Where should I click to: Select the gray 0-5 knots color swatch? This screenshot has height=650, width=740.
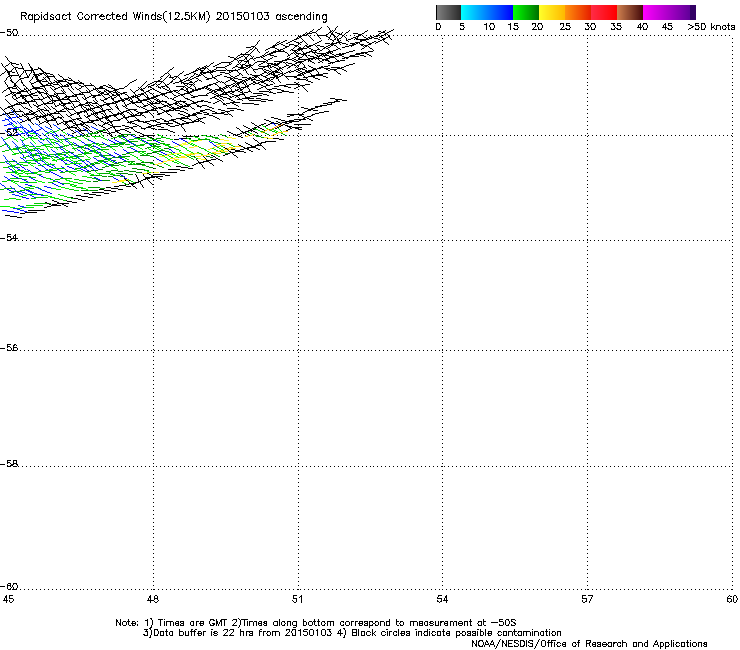pos(448,12)
